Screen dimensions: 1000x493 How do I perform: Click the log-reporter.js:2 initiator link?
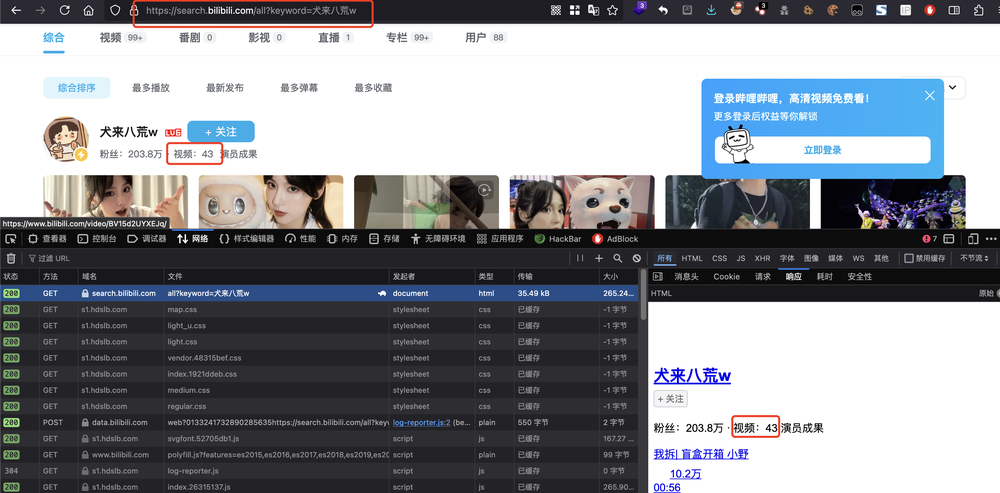[x=422, y=422]
